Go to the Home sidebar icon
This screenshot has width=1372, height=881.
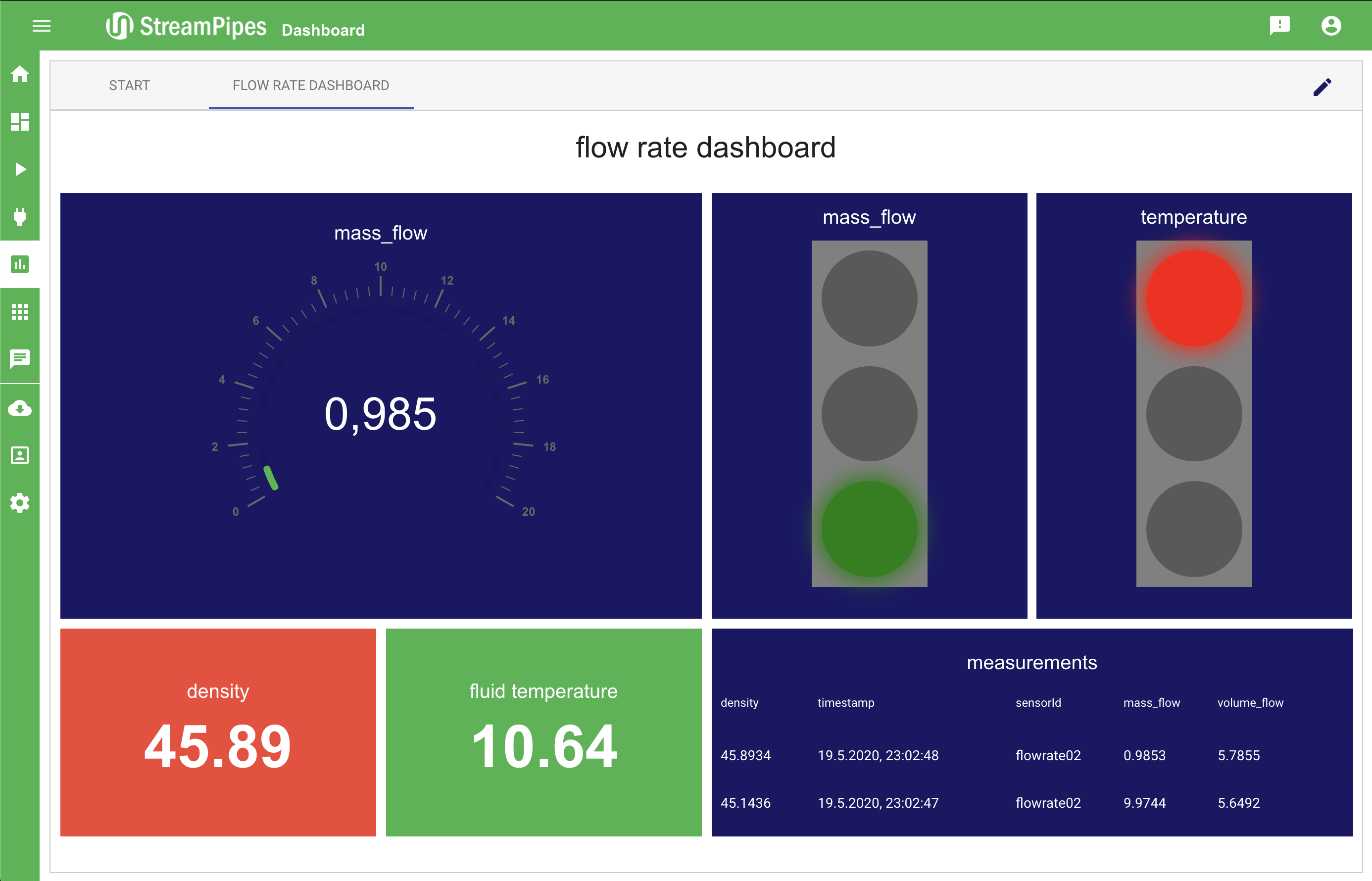click(x=20, y=74)
